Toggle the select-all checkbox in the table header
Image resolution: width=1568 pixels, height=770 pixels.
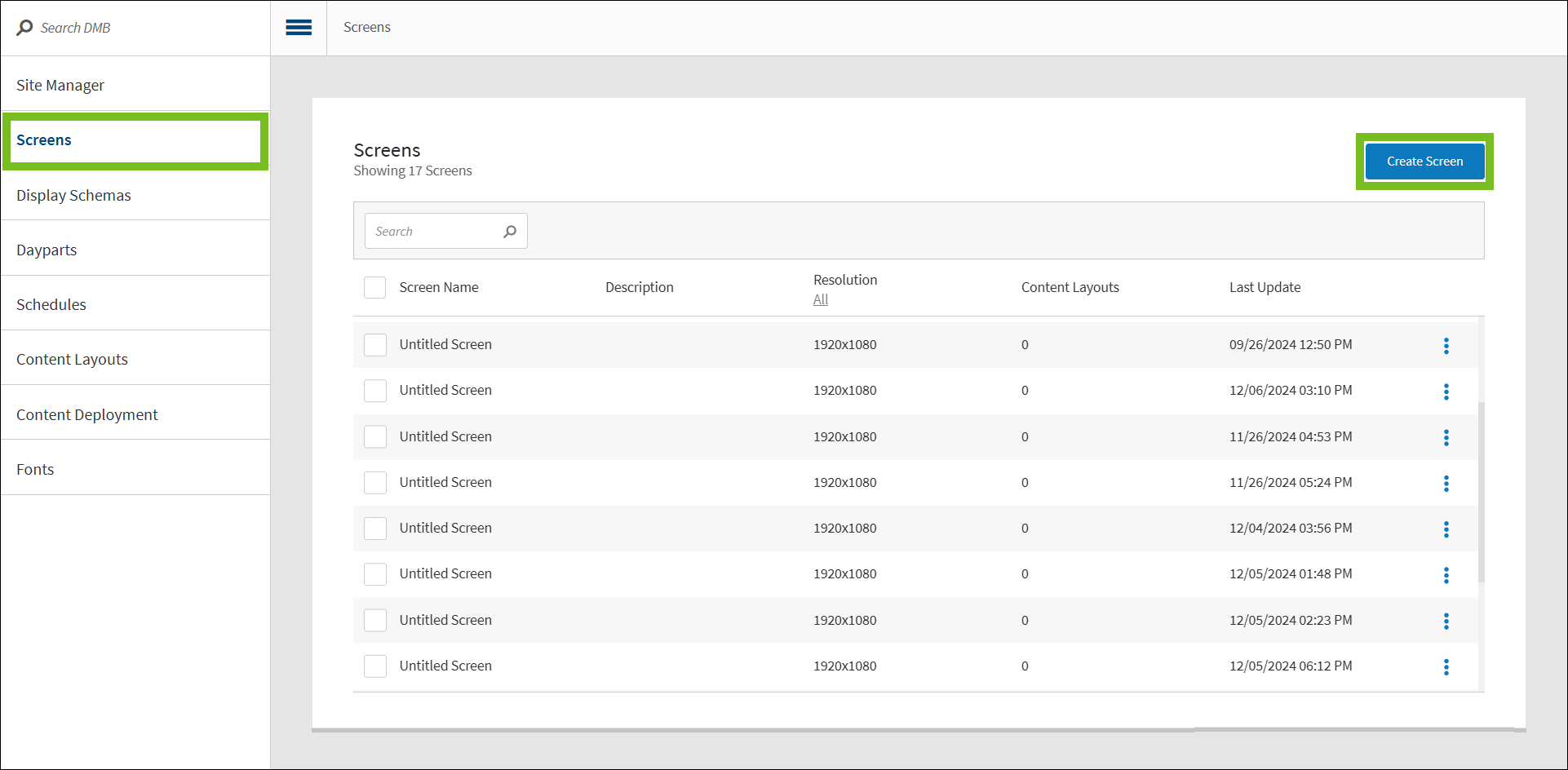point(374,287)
